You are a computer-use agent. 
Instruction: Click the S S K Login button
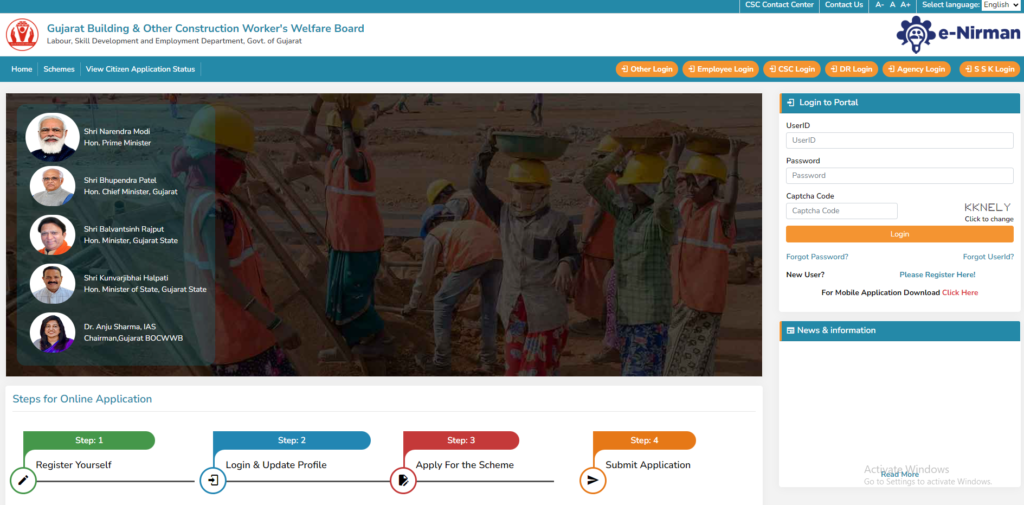(989, 69)
